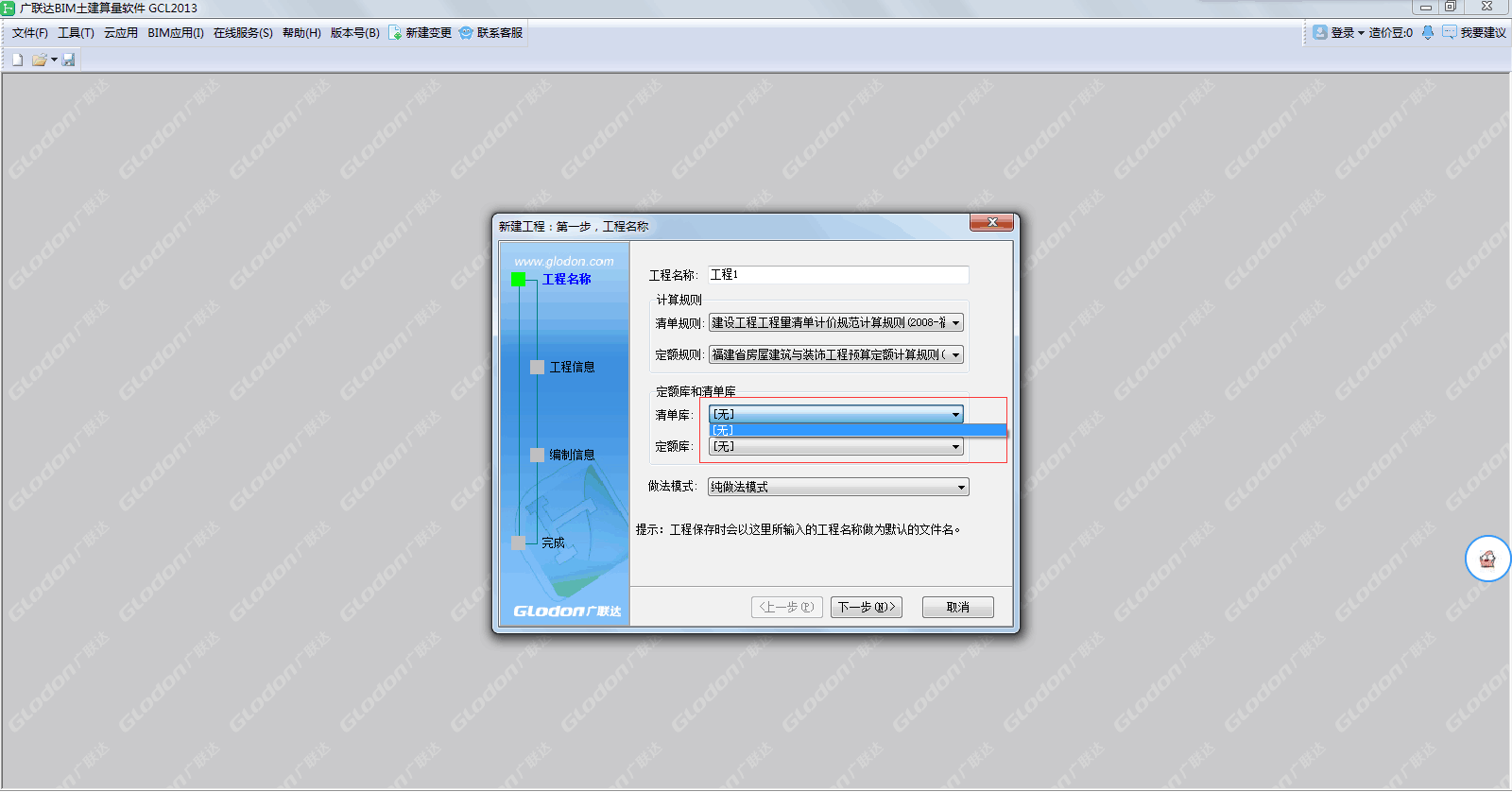Select the 完成 wizard step
Screen dimensions: 1512x792
pos(553,542)
